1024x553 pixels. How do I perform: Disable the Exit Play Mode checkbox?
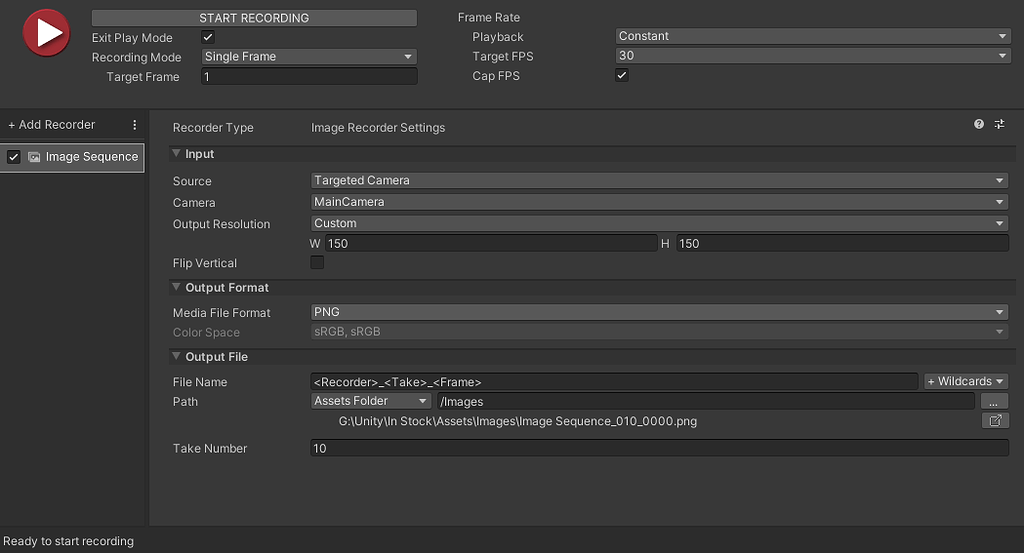(208, 37)
